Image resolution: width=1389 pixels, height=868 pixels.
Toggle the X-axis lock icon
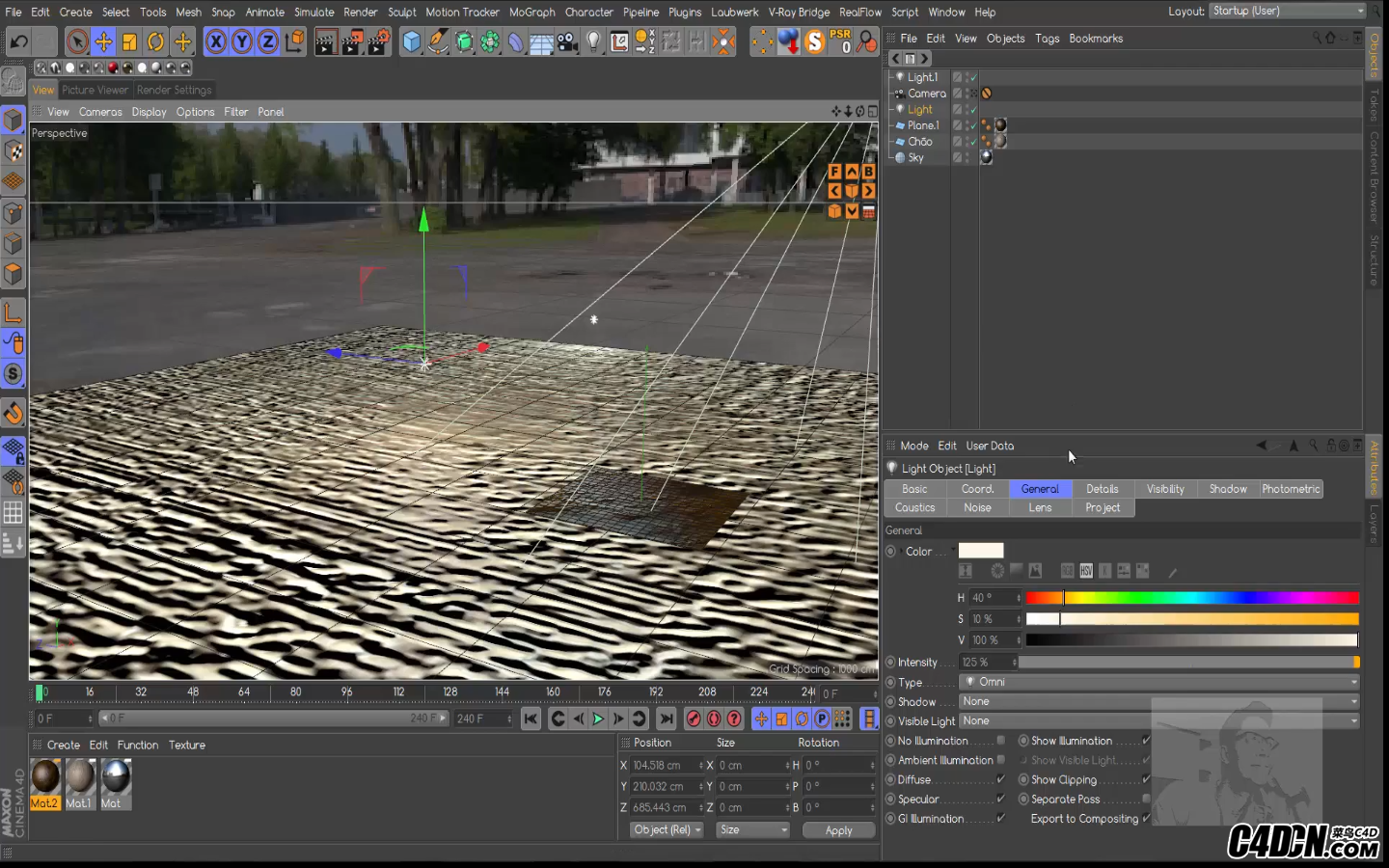coord(216,41)
